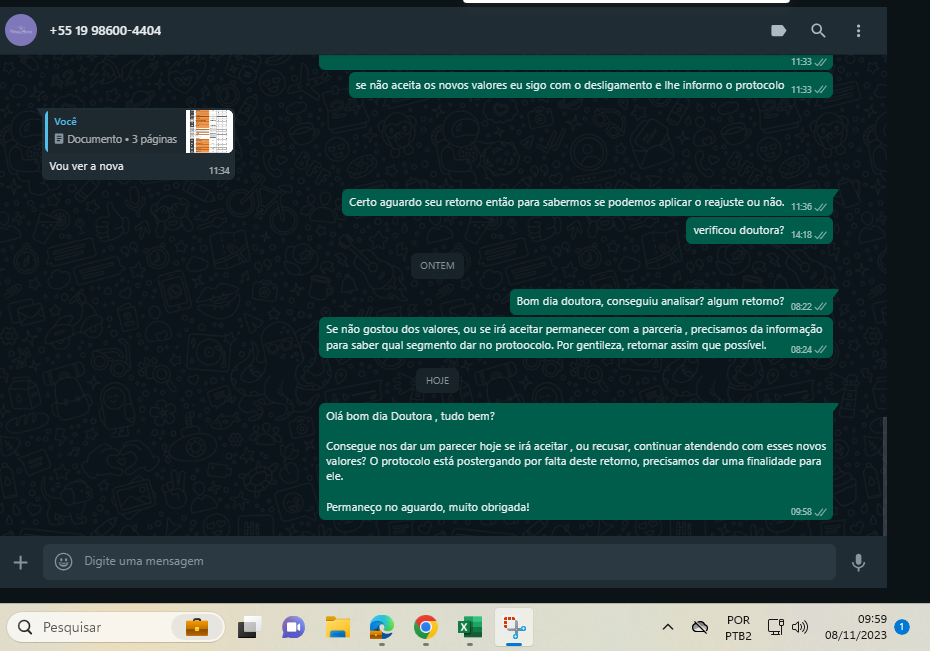Screen dimensions: 930x651
Task: Switch to Microsoft Edge on taskbar
Action: tap(382, 627)
